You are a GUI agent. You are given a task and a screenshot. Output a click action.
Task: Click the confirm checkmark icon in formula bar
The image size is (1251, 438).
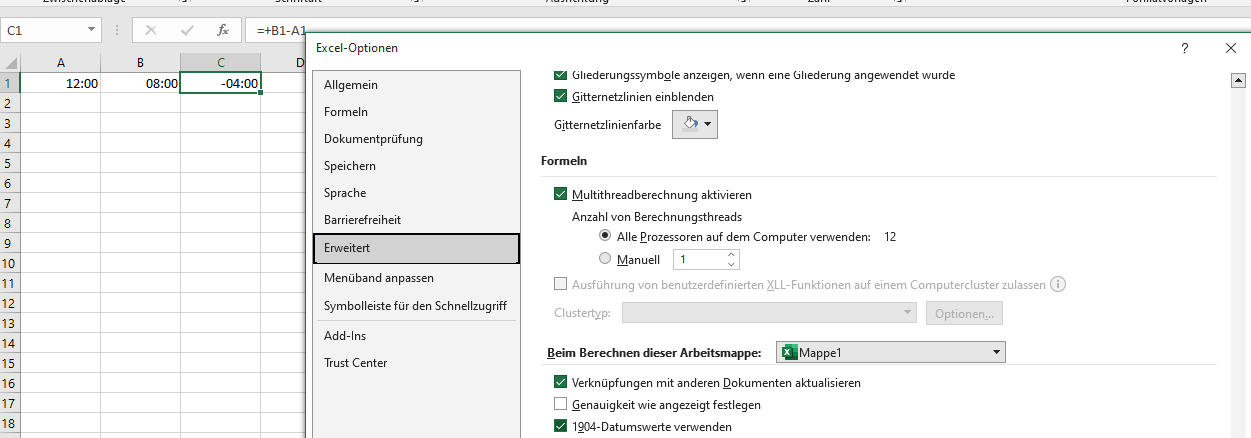coord(187,31)
